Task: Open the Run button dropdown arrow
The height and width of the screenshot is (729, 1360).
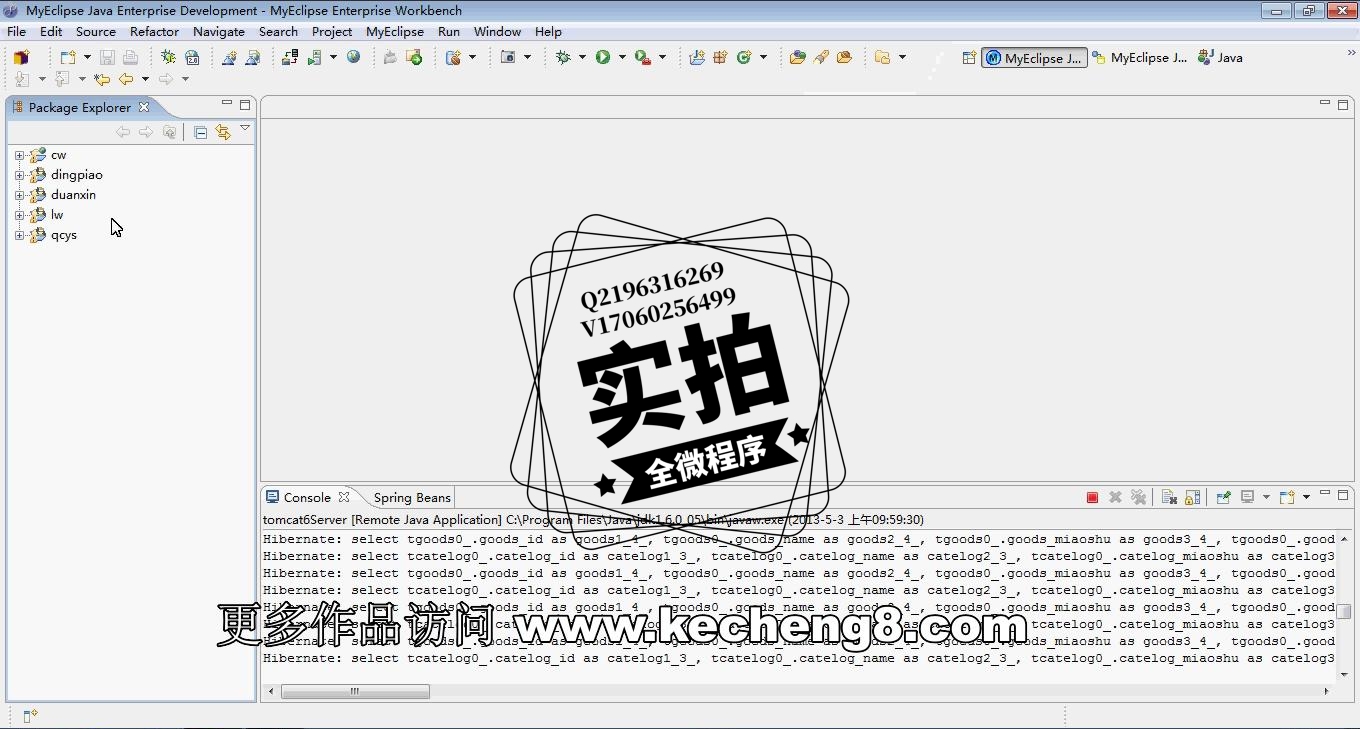Action: [622, 57]
